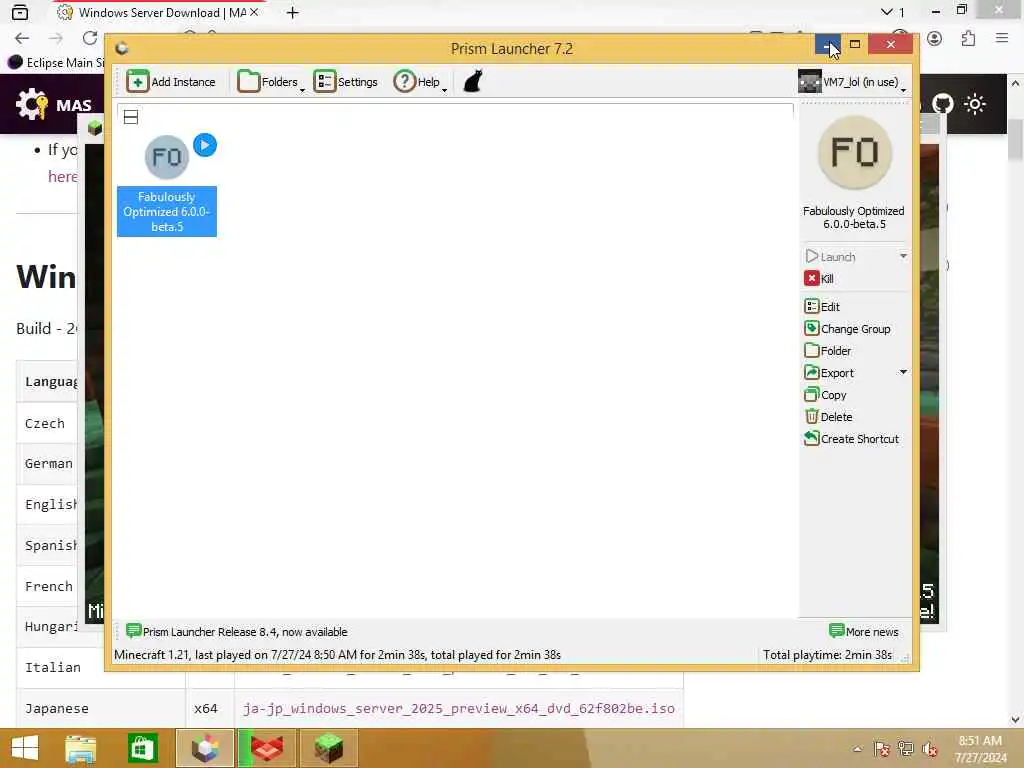Click the Action Center flag tray icon
Screen dimensions: 1024x768
point(881,749)
